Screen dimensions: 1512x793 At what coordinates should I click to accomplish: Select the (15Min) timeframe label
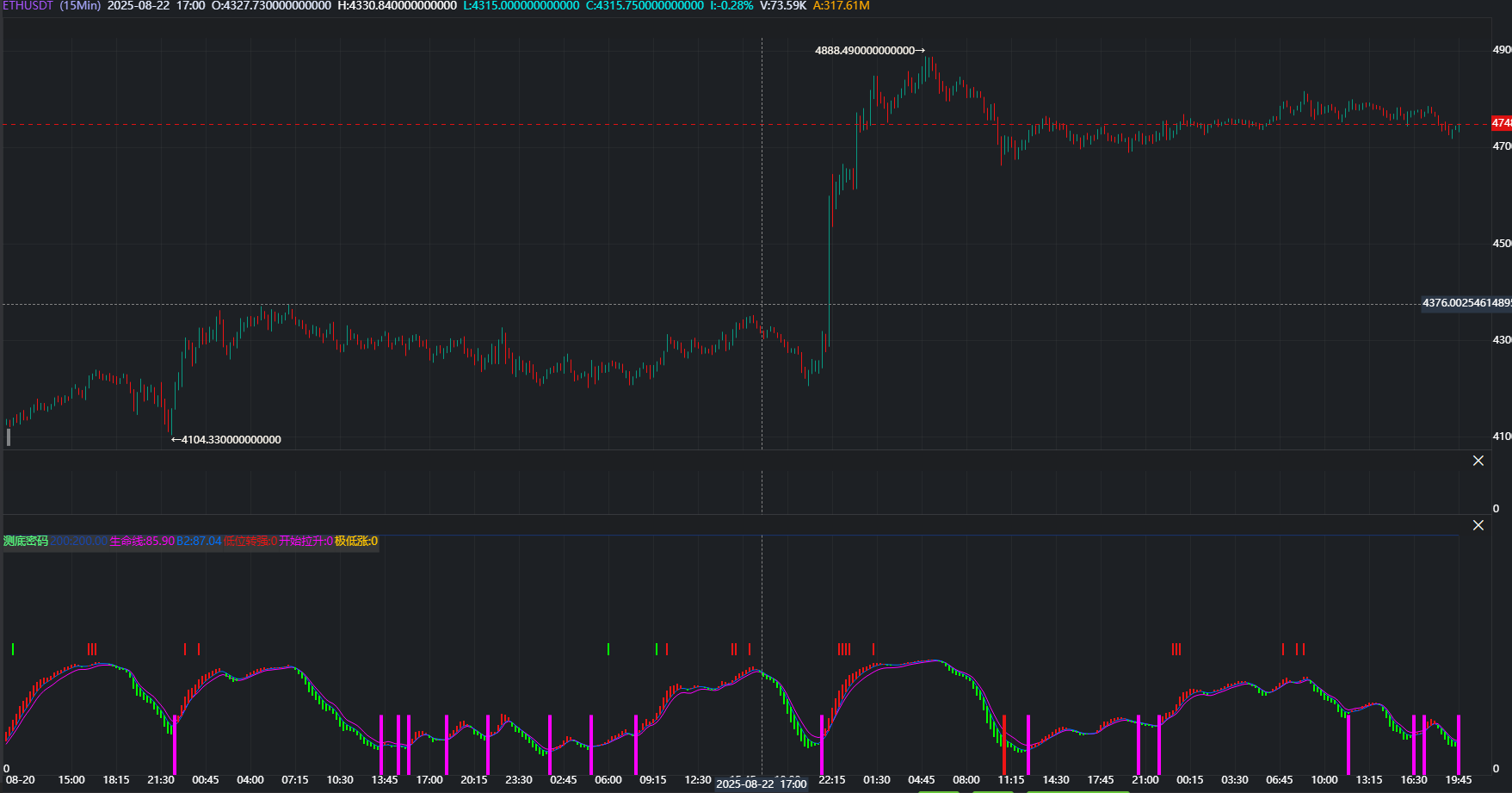pos(80,6)
